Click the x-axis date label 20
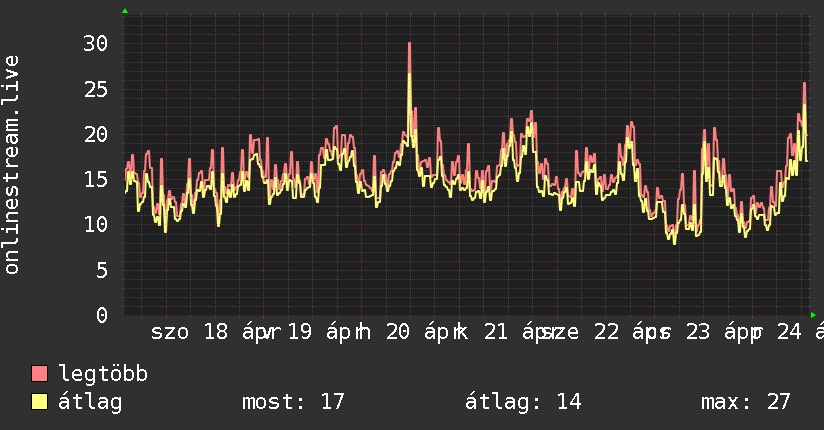The height and width of the screenshot is (430, 824). click(x=398, y=332)
